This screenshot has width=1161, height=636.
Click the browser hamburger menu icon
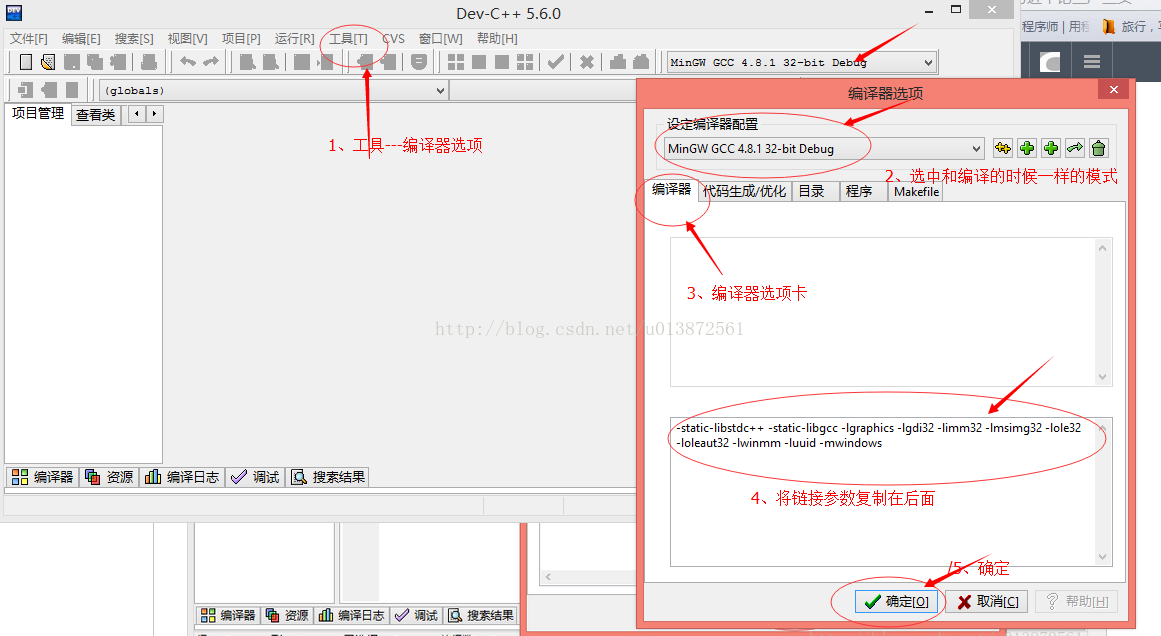point(1091,61)
